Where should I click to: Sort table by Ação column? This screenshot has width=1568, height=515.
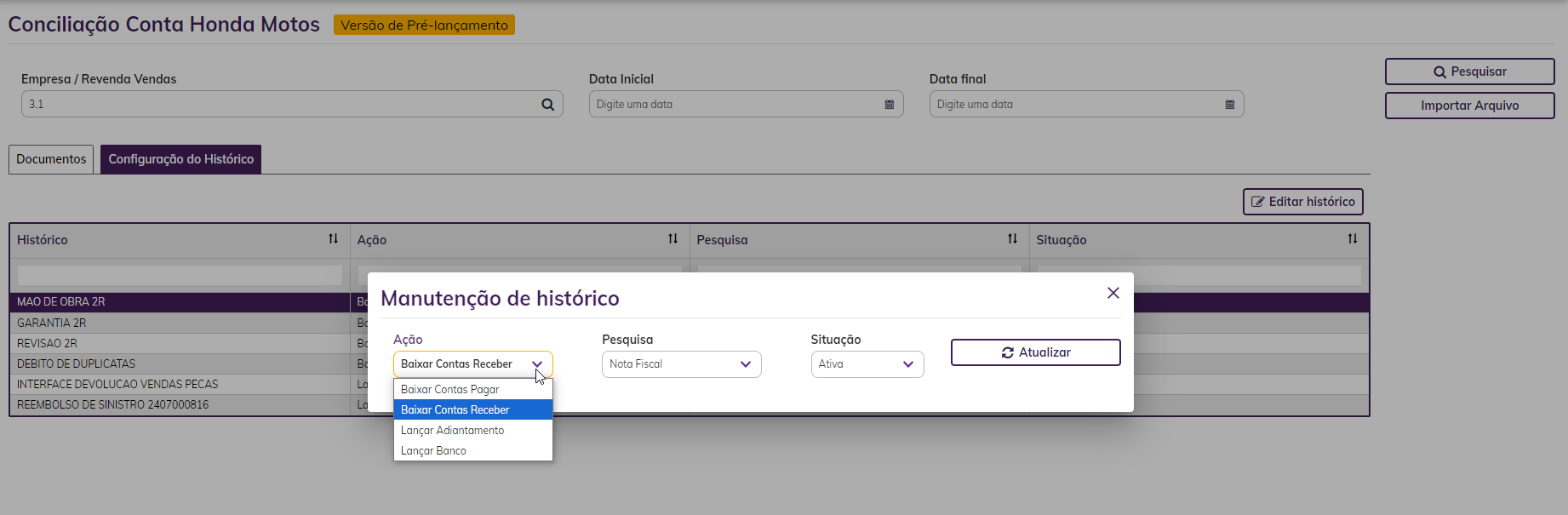click(x=672, y=239)
